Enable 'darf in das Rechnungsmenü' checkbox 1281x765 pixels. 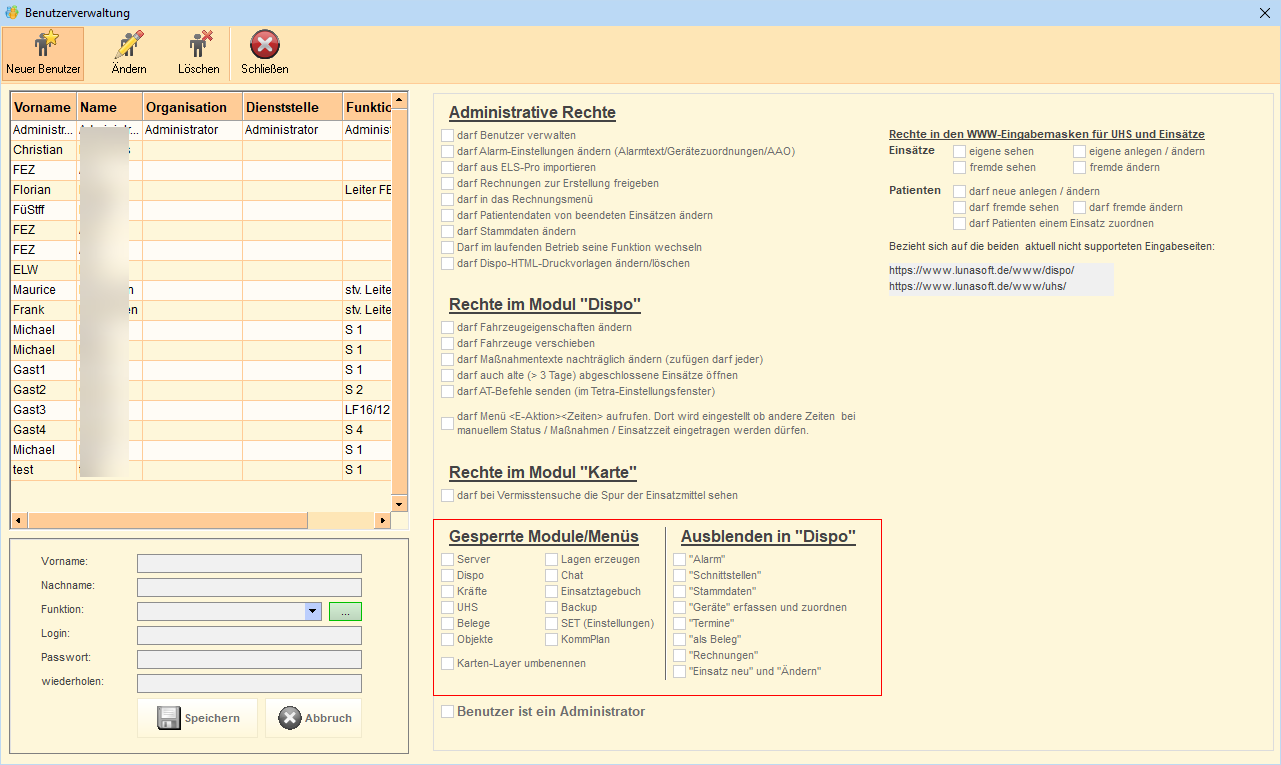click(x=447, y=199)
